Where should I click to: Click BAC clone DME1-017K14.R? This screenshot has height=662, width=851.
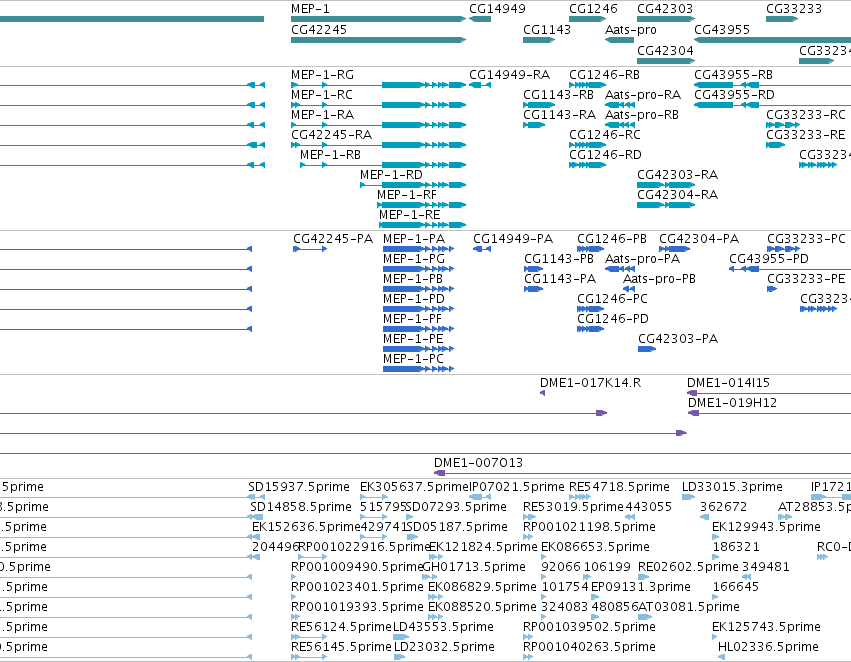click(x=590, y=384)
